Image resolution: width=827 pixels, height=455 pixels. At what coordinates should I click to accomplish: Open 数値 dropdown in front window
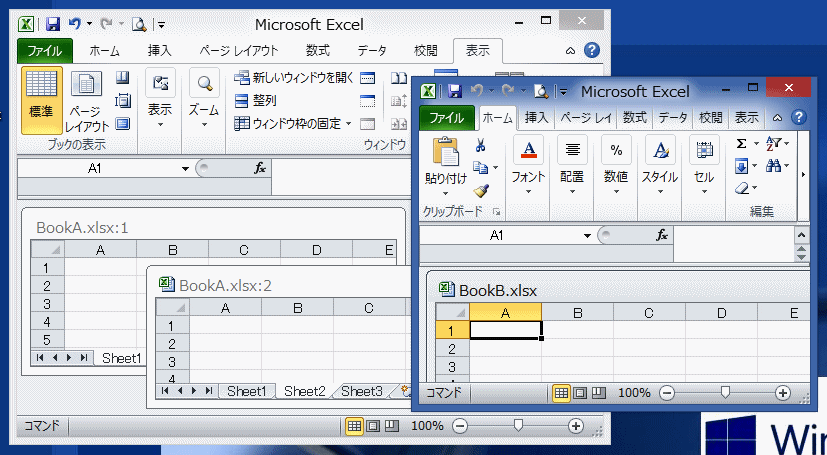(616, 166)
